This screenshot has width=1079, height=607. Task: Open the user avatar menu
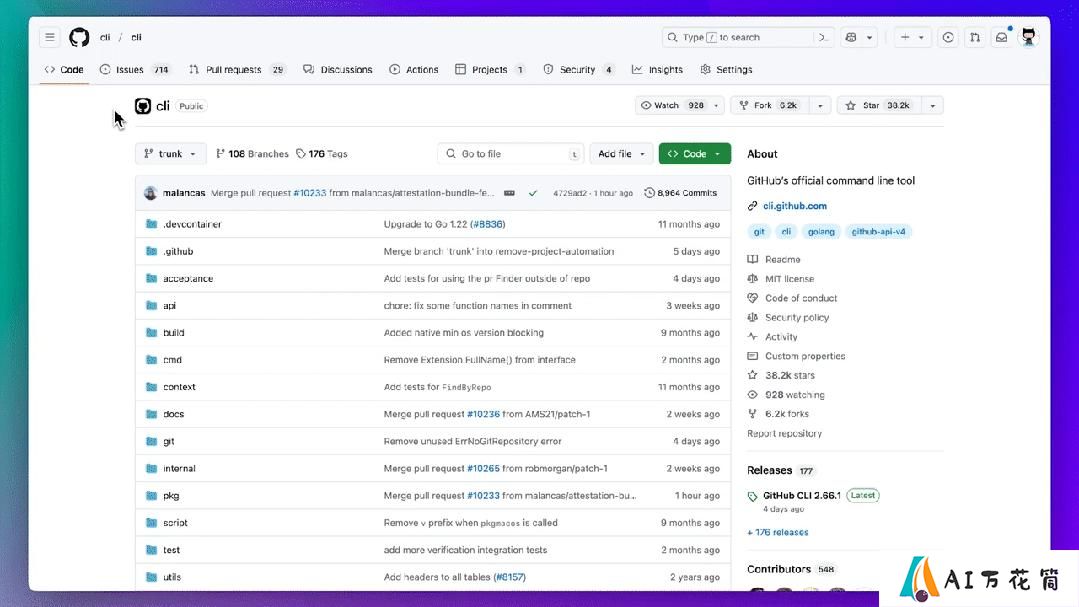(x=1029, y=37)
